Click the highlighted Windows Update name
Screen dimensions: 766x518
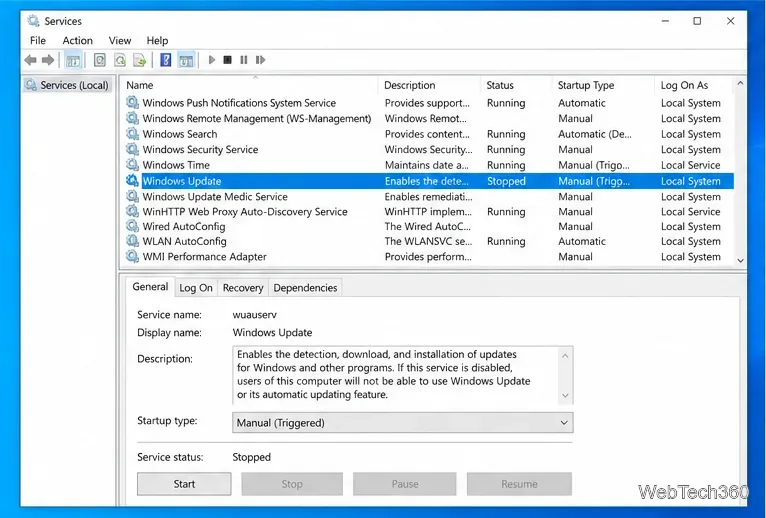182,181
